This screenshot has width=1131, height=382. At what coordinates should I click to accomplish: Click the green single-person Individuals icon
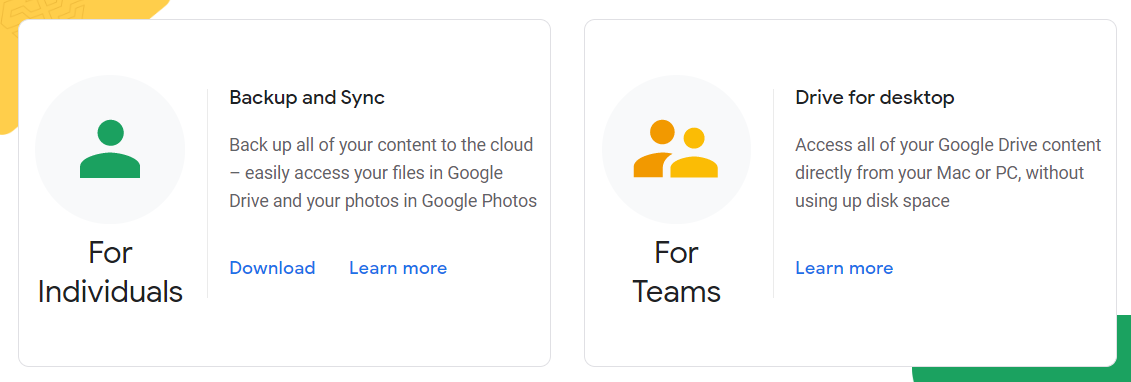[110, 149]
